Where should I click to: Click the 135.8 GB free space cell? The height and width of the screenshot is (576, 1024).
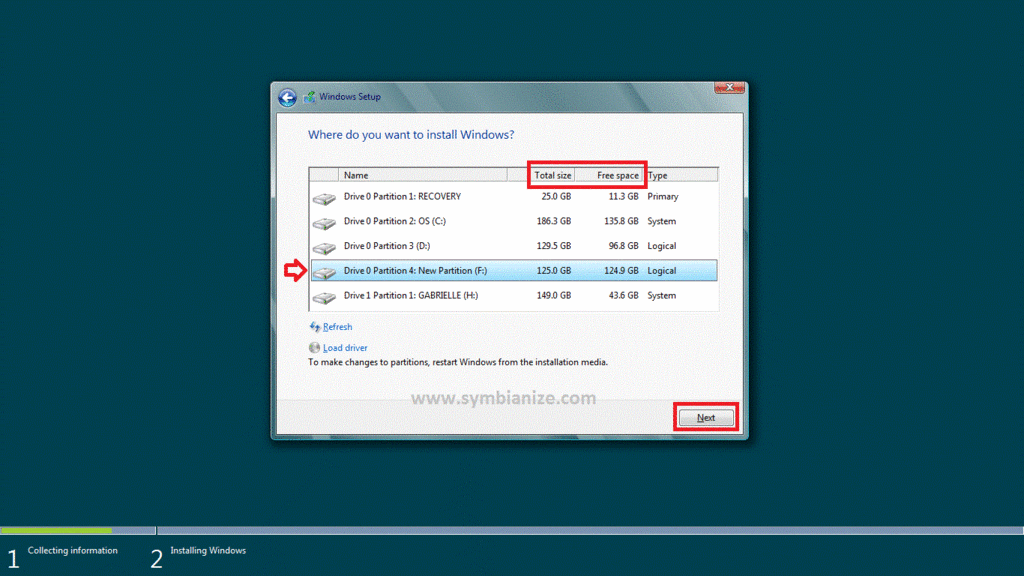click(621, 221)
